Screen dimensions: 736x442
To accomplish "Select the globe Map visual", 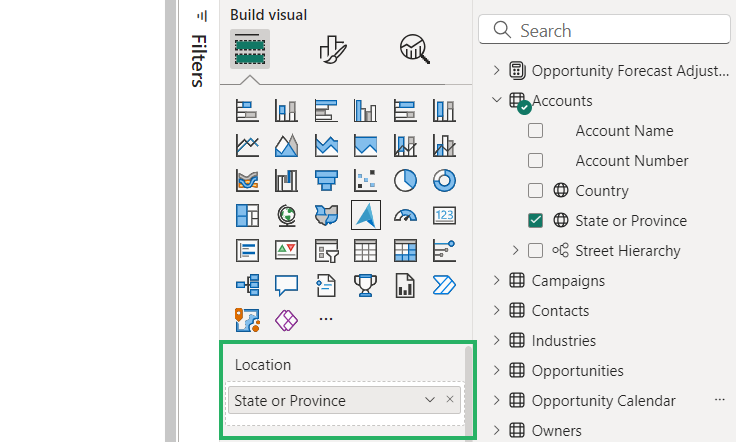I will 287,215.
